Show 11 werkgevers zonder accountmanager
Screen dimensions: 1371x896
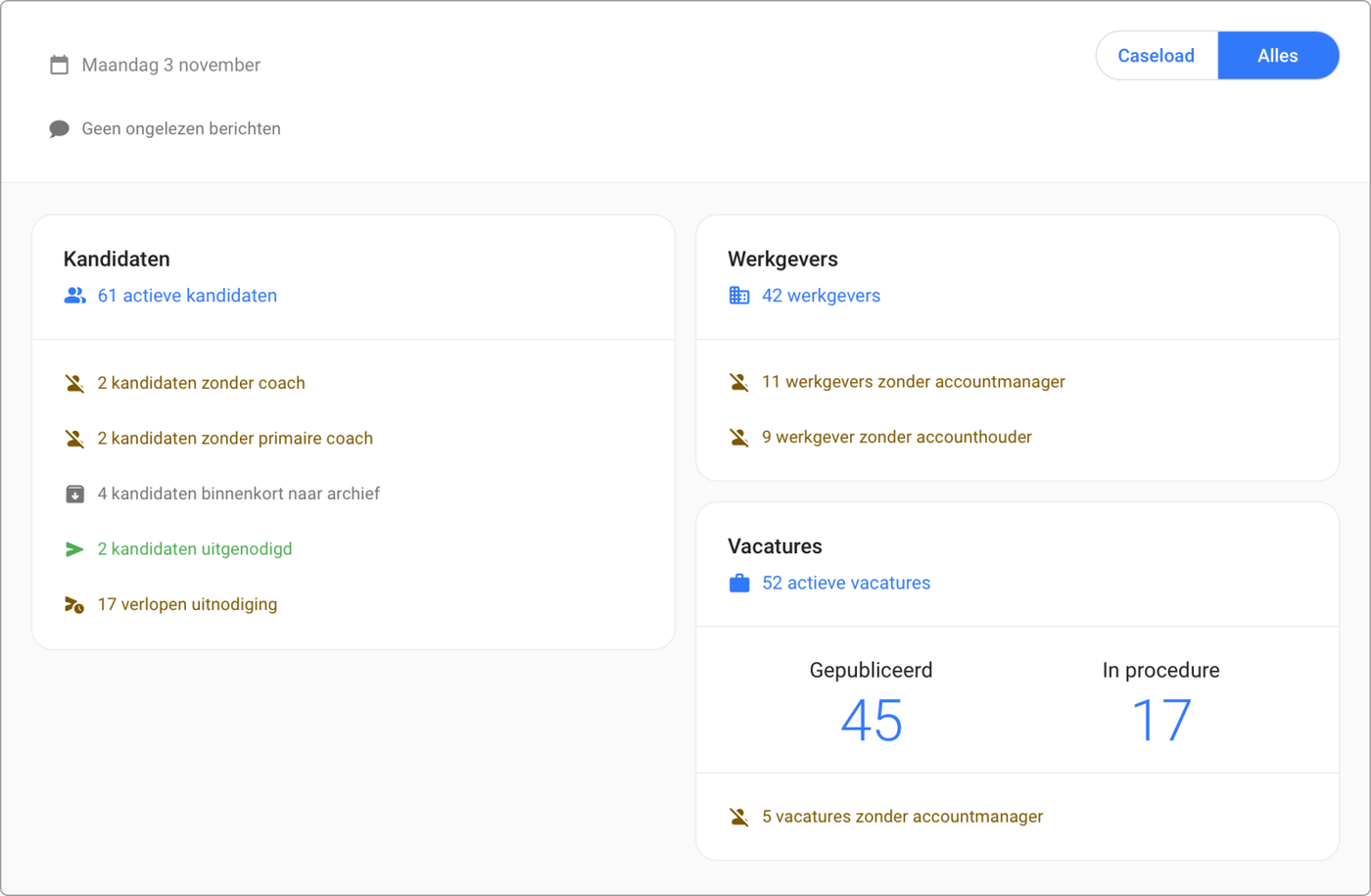[x=913, y=382]
